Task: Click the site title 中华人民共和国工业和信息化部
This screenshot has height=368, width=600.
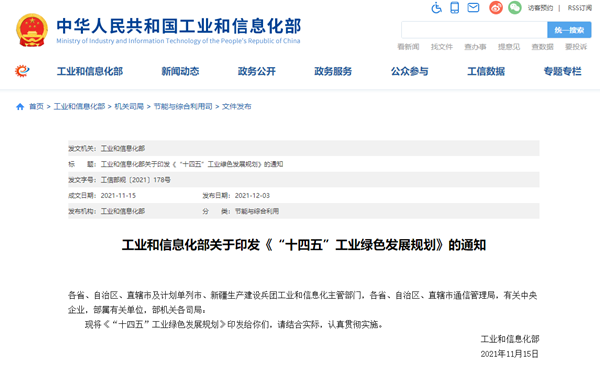Action: coord(179,26)
